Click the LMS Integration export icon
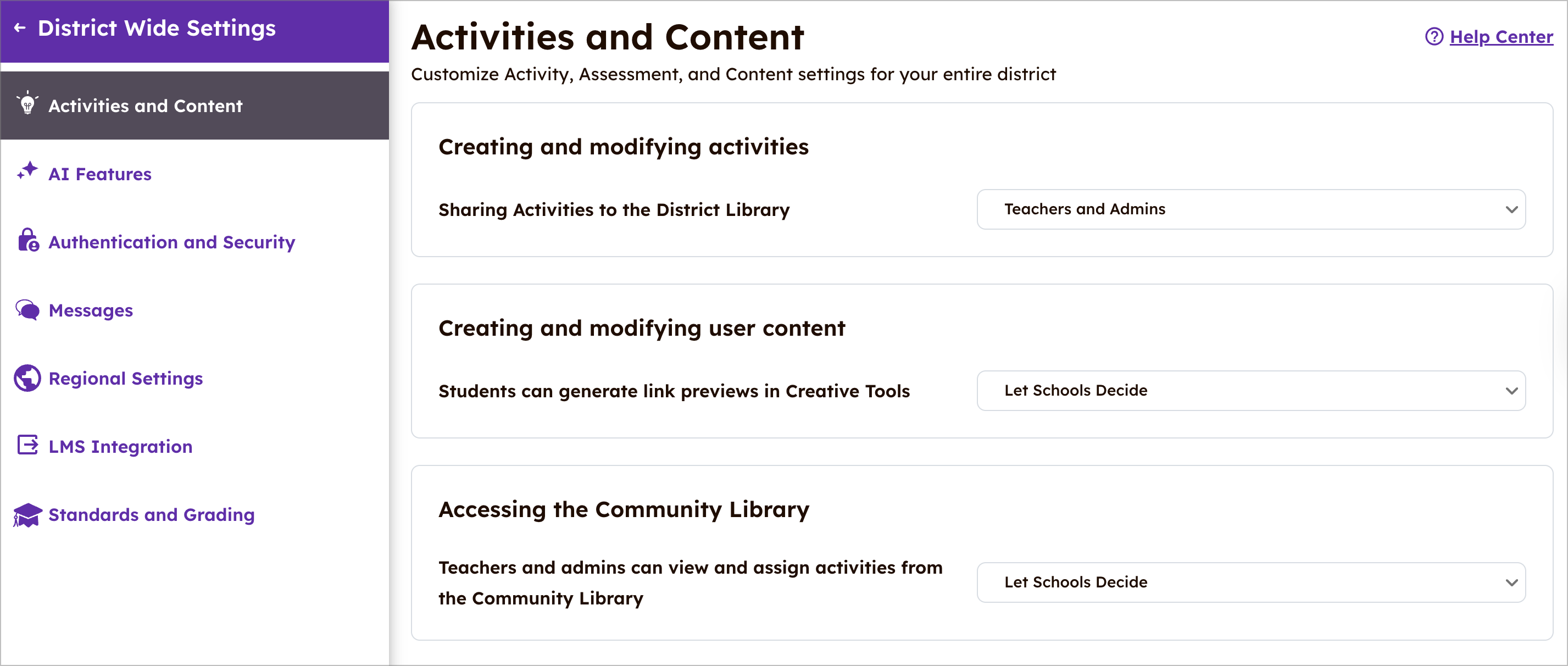This screenshot has width=1568, height=666. point(27,446)
